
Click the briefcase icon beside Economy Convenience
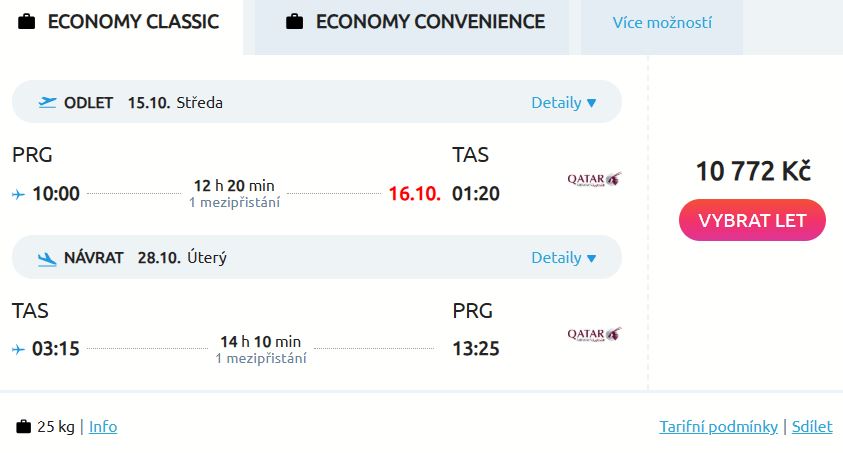(294, 22)
